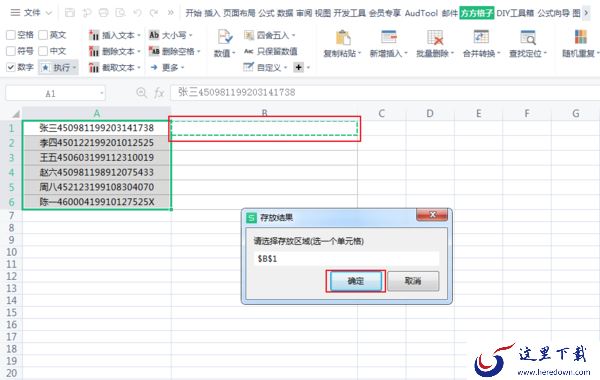Click the $B$1 range input field
600x380 pixels.
click(346, 259)
